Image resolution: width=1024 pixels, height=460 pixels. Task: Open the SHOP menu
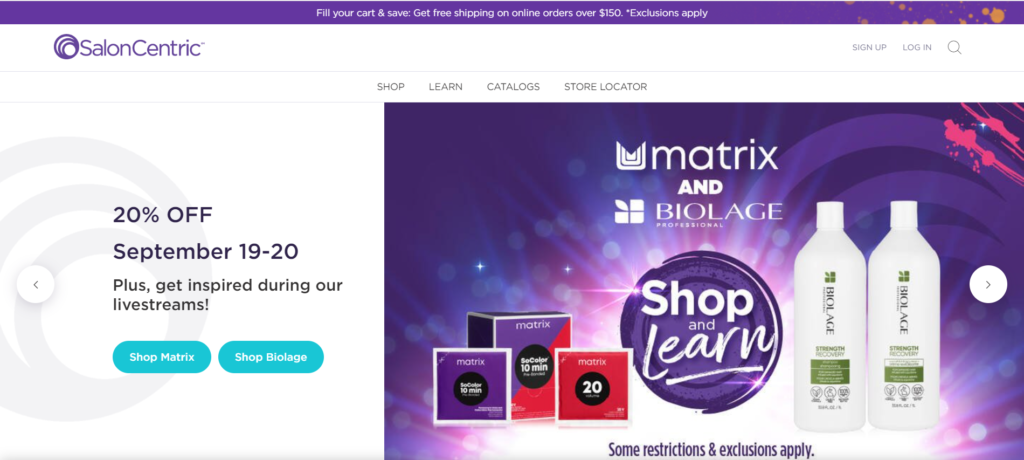coord(391,87)
